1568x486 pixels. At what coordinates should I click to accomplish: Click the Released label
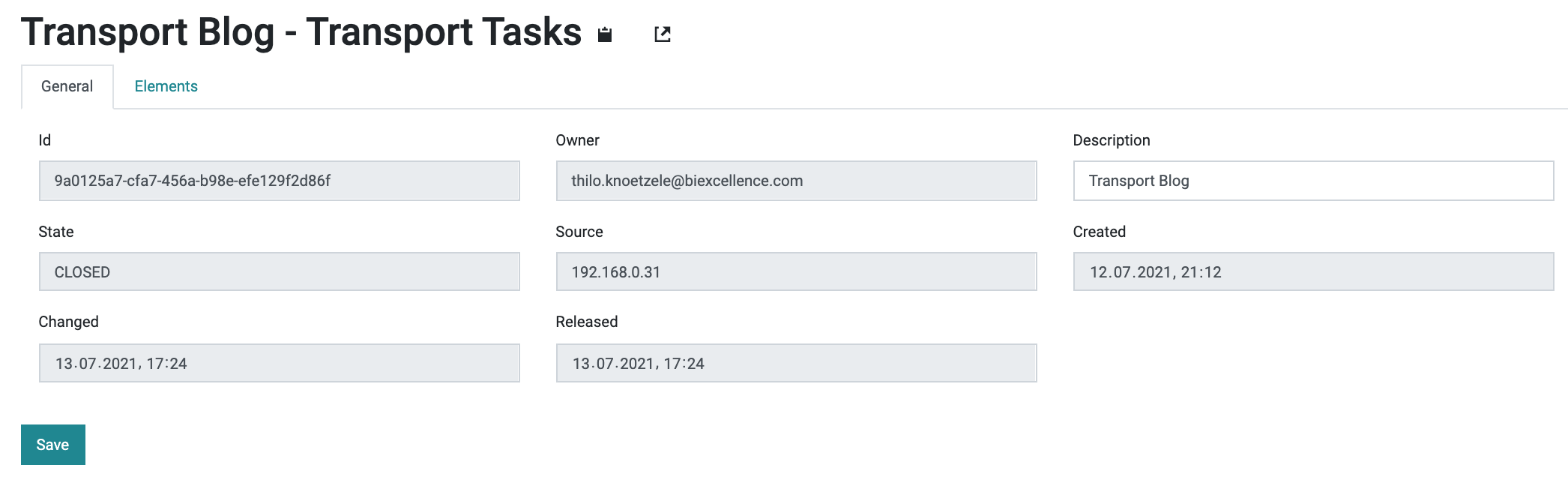(x=587, y=322)
